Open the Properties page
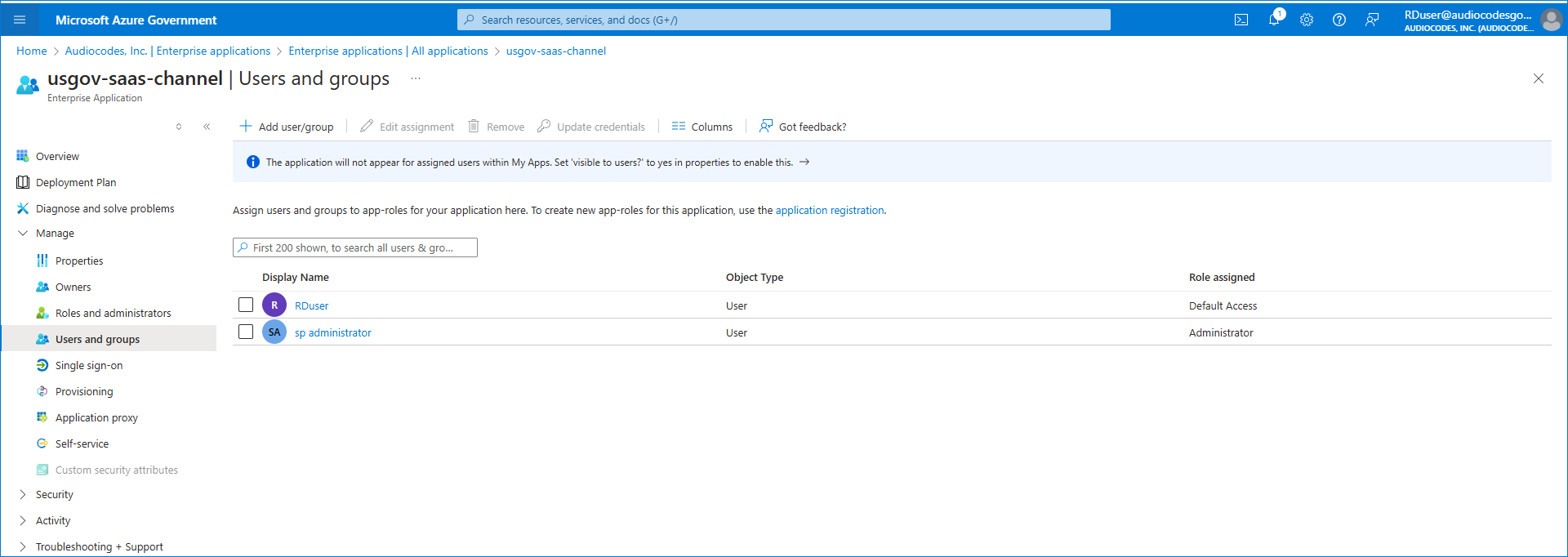Image resolution: width=1568 pixels, height=557 pixels. (x=79, y=261)
